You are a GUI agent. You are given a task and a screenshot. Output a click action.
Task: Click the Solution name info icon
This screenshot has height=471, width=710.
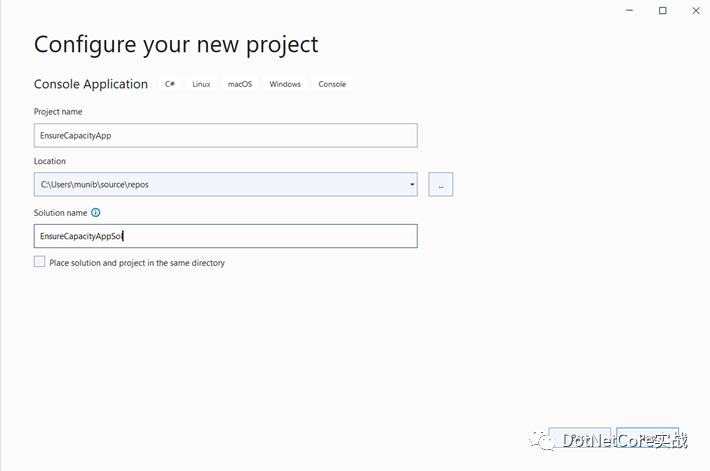96,213
